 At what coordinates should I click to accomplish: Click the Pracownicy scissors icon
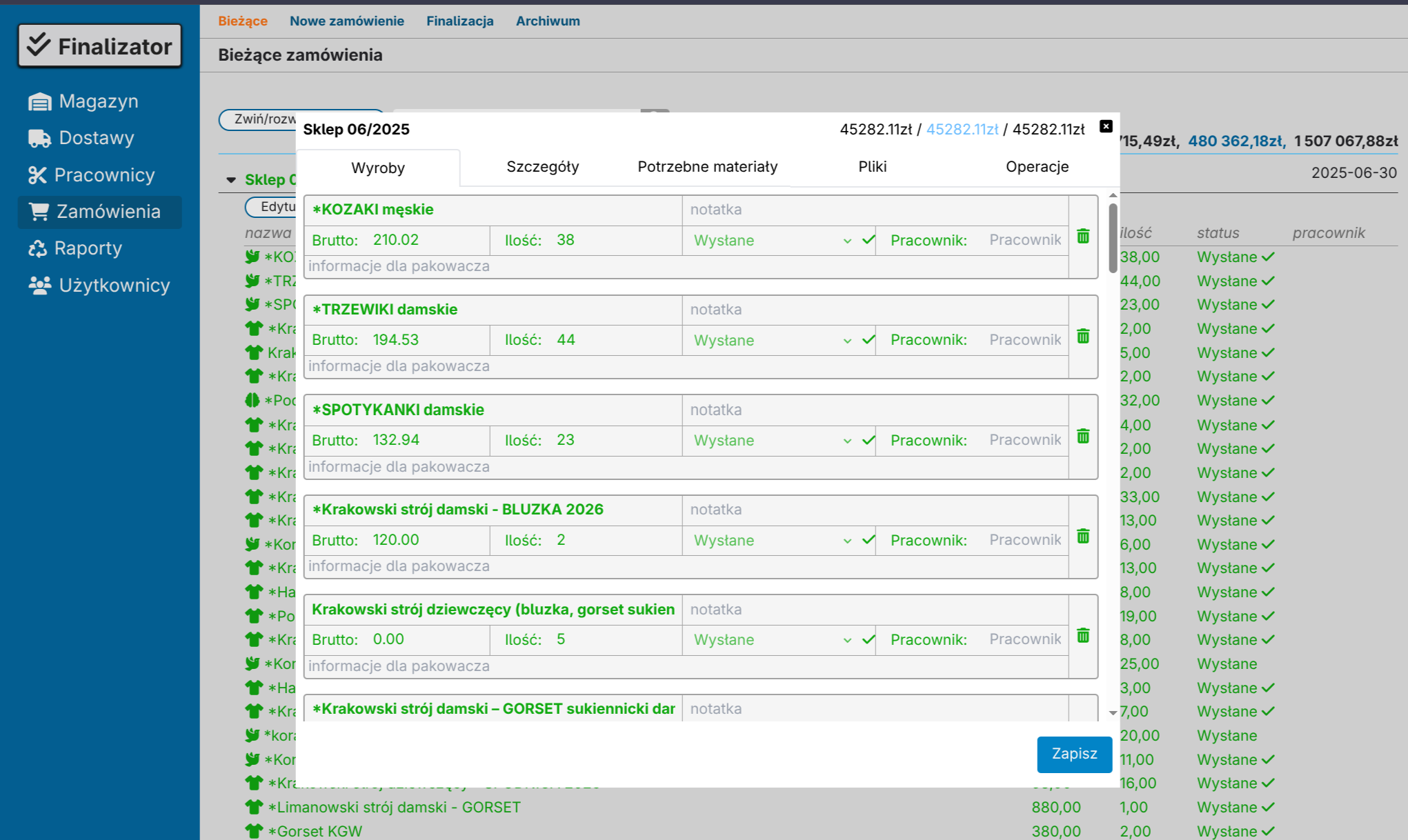tap(37, 175)
